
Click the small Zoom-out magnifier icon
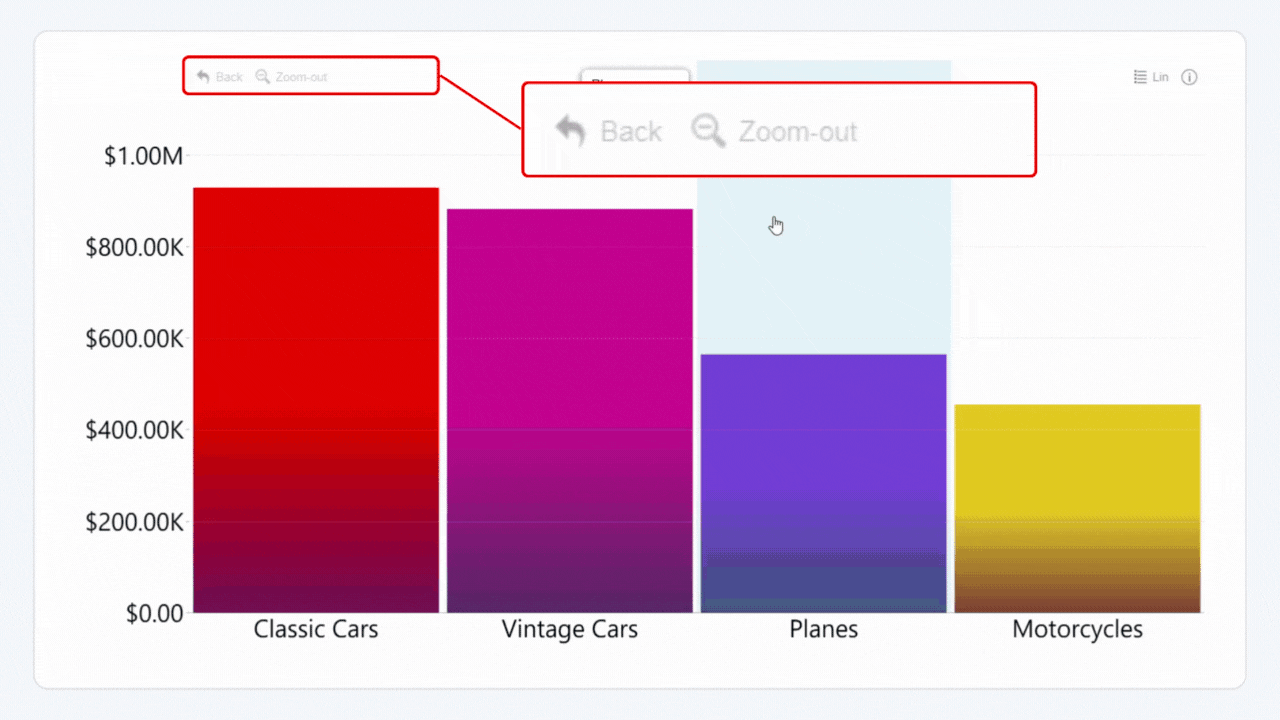click(263, 77)
